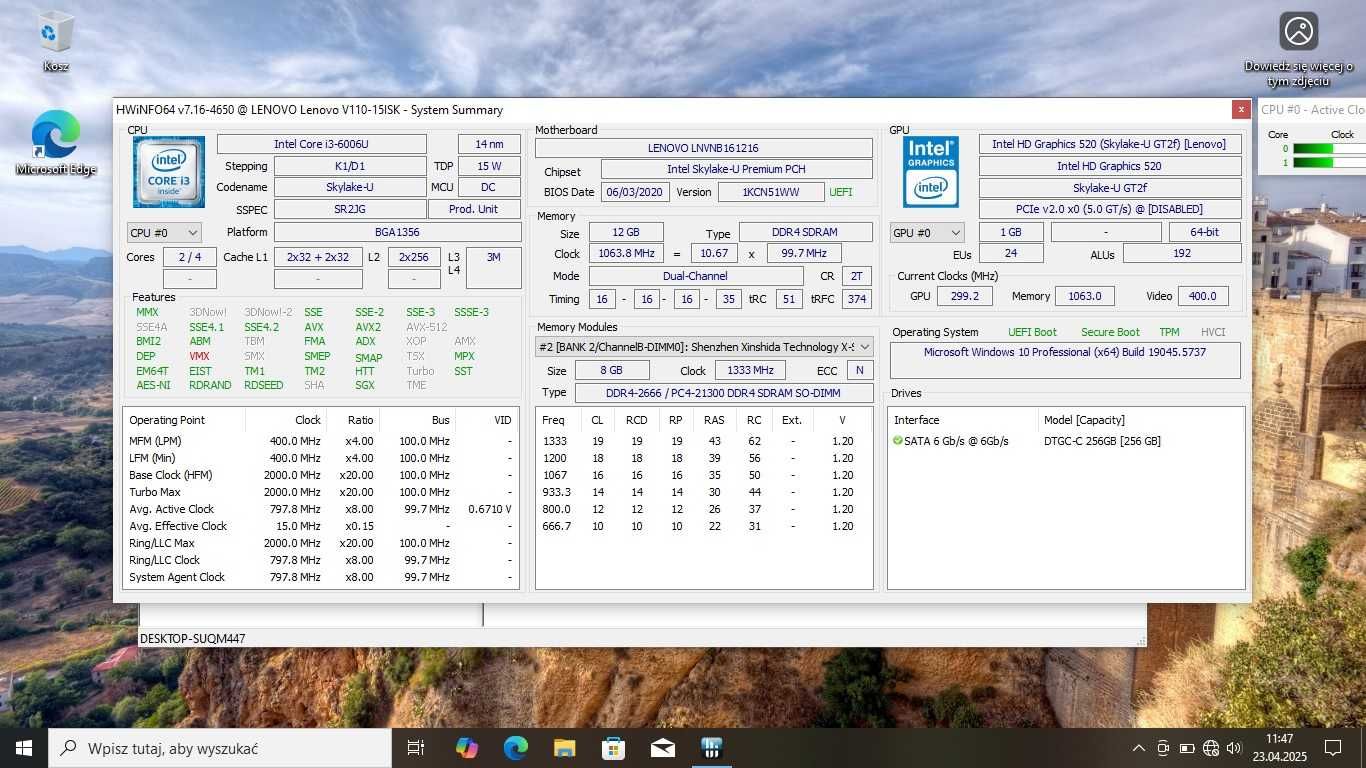
Task: Click 'Dual-Channel' memory mode field
Action: (696, 276)
